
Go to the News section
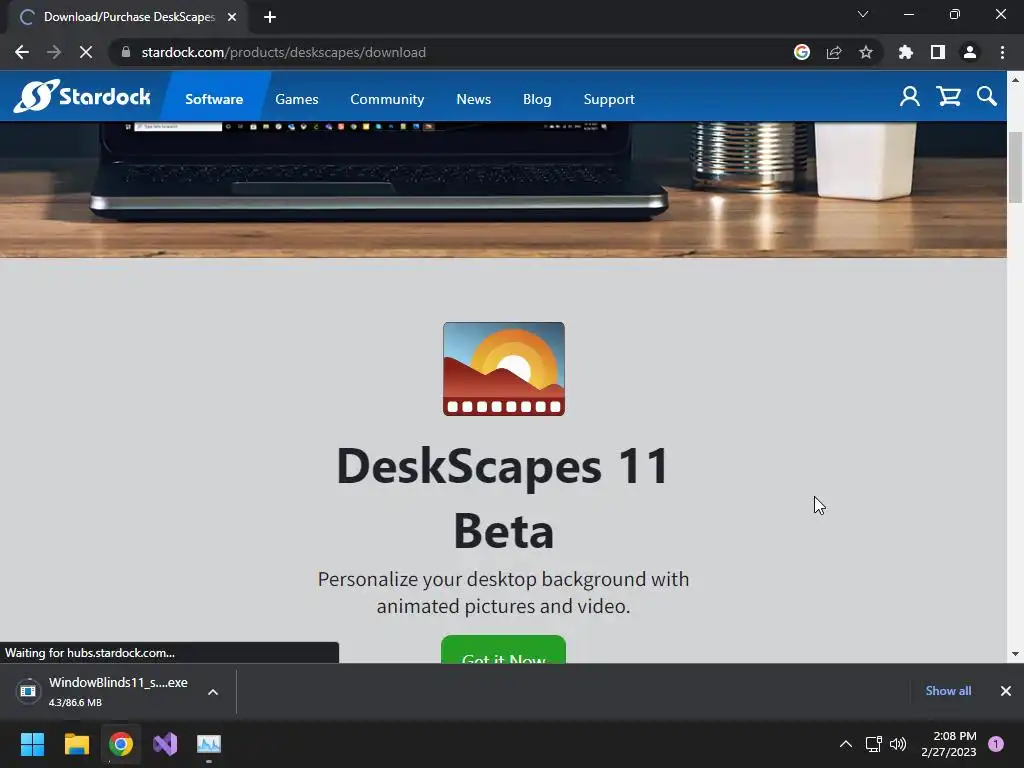473,99
